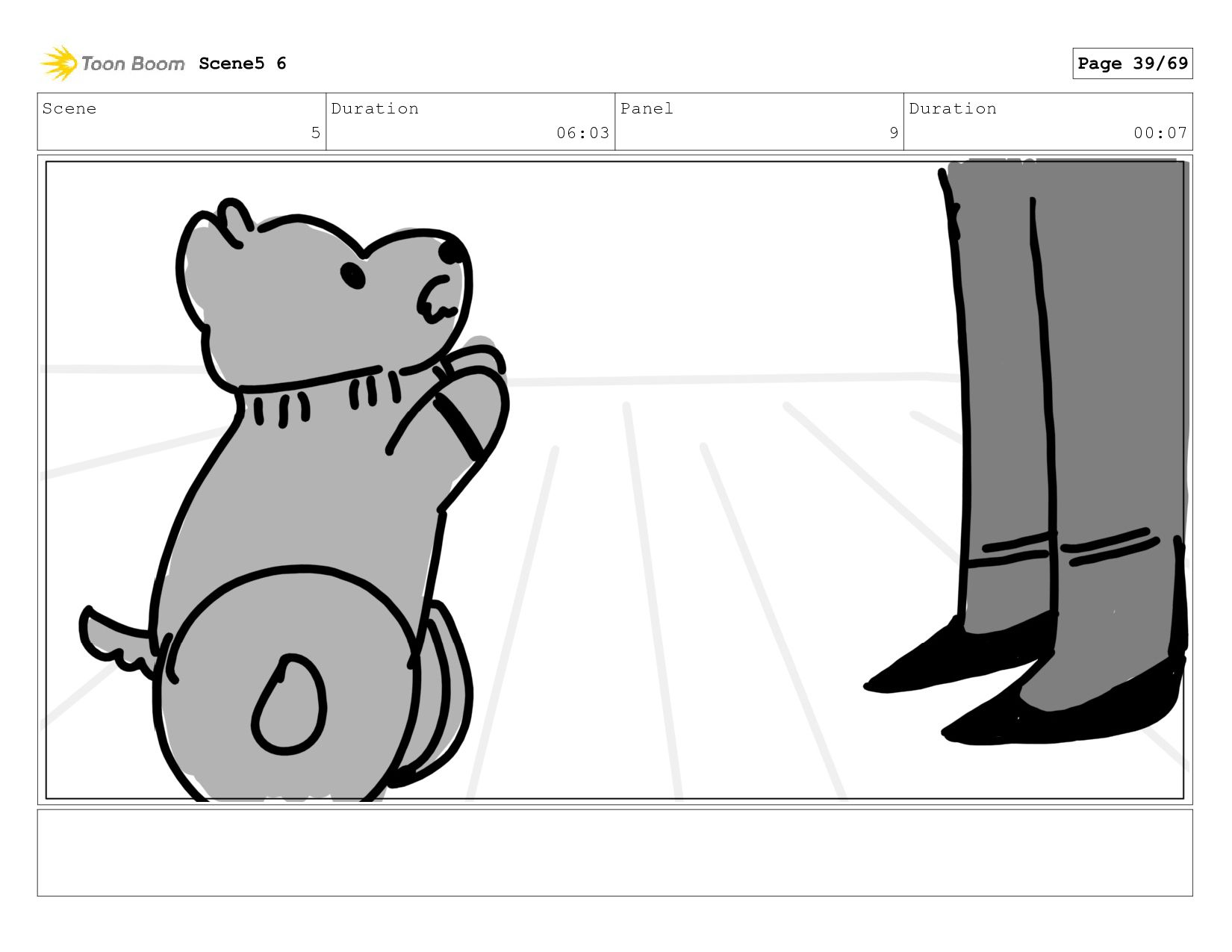Click the 'Scene' header label
The image size is (1232, 952).
[x=69, y=109]
